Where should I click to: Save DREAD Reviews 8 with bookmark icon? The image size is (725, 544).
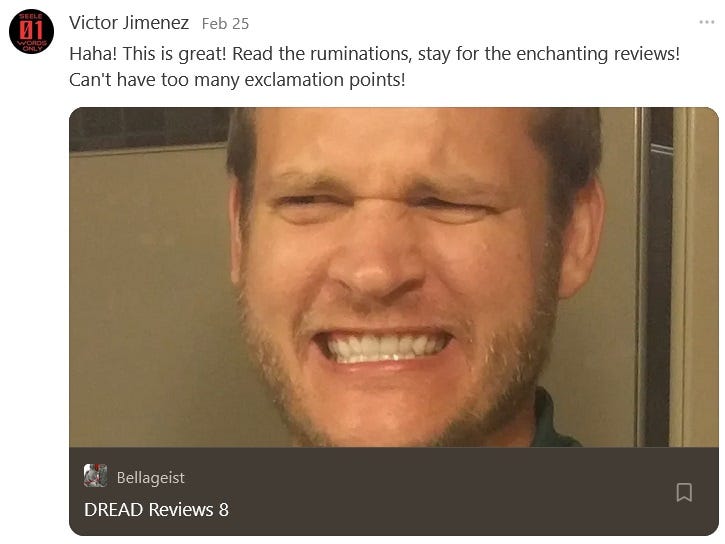coord(684,492)
